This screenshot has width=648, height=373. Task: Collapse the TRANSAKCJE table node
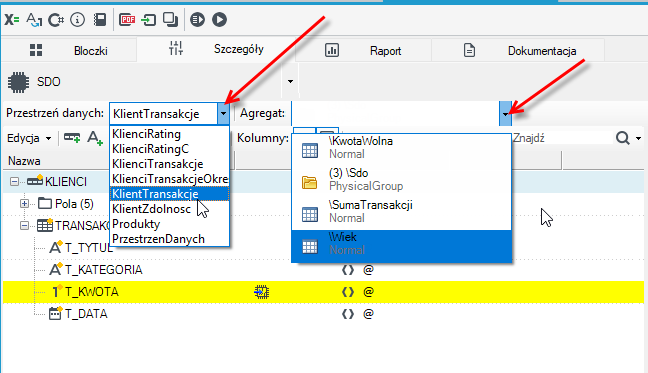coord(24,226)
